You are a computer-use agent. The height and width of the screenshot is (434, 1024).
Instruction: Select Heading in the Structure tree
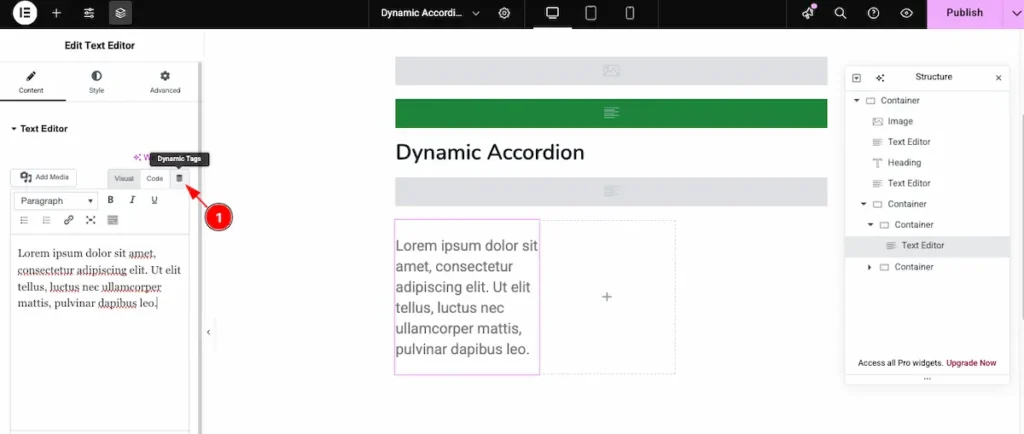pos(903,163)
